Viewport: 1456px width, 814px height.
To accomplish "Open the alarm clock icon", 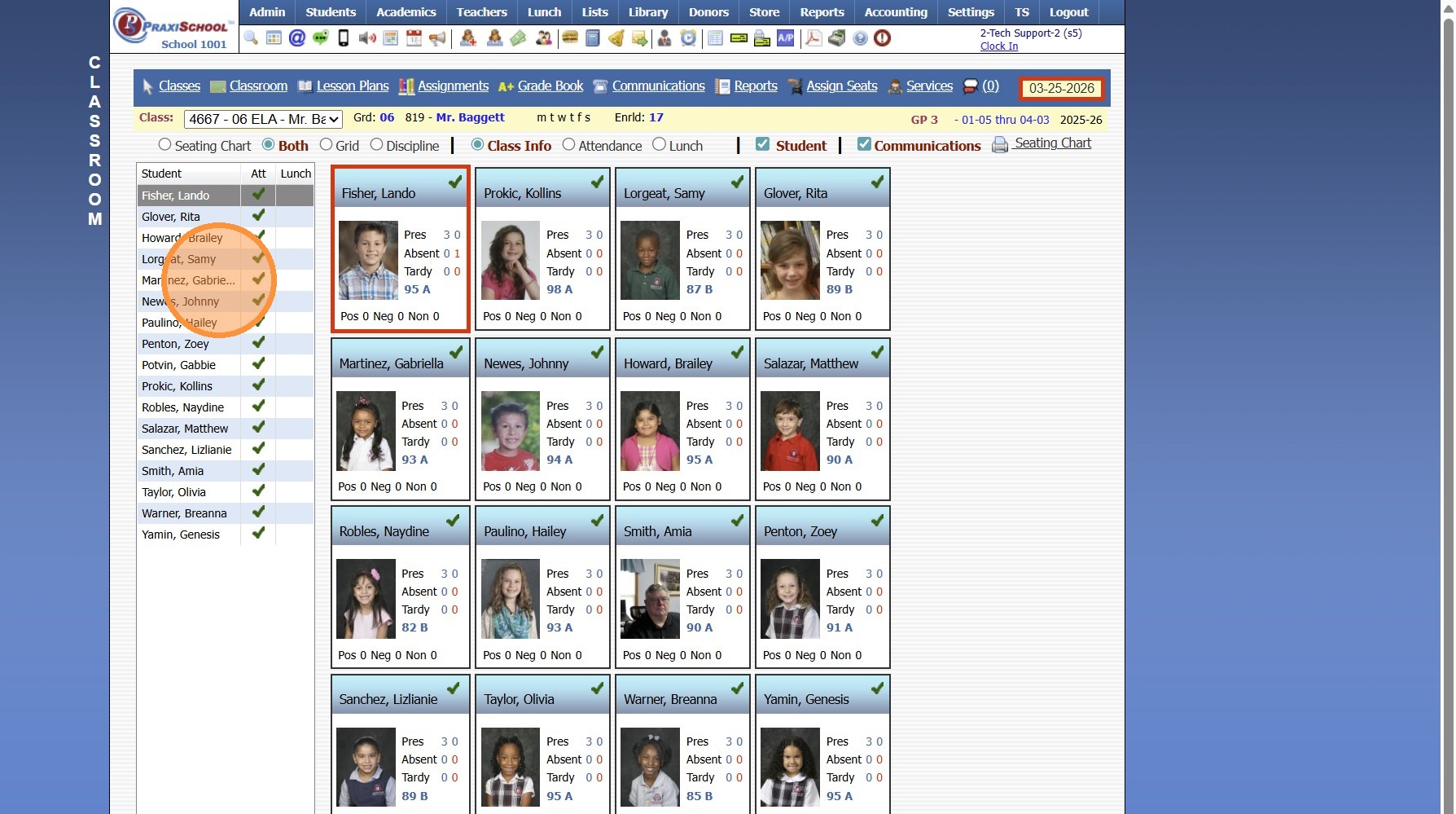I will click(x=689, y=38).
